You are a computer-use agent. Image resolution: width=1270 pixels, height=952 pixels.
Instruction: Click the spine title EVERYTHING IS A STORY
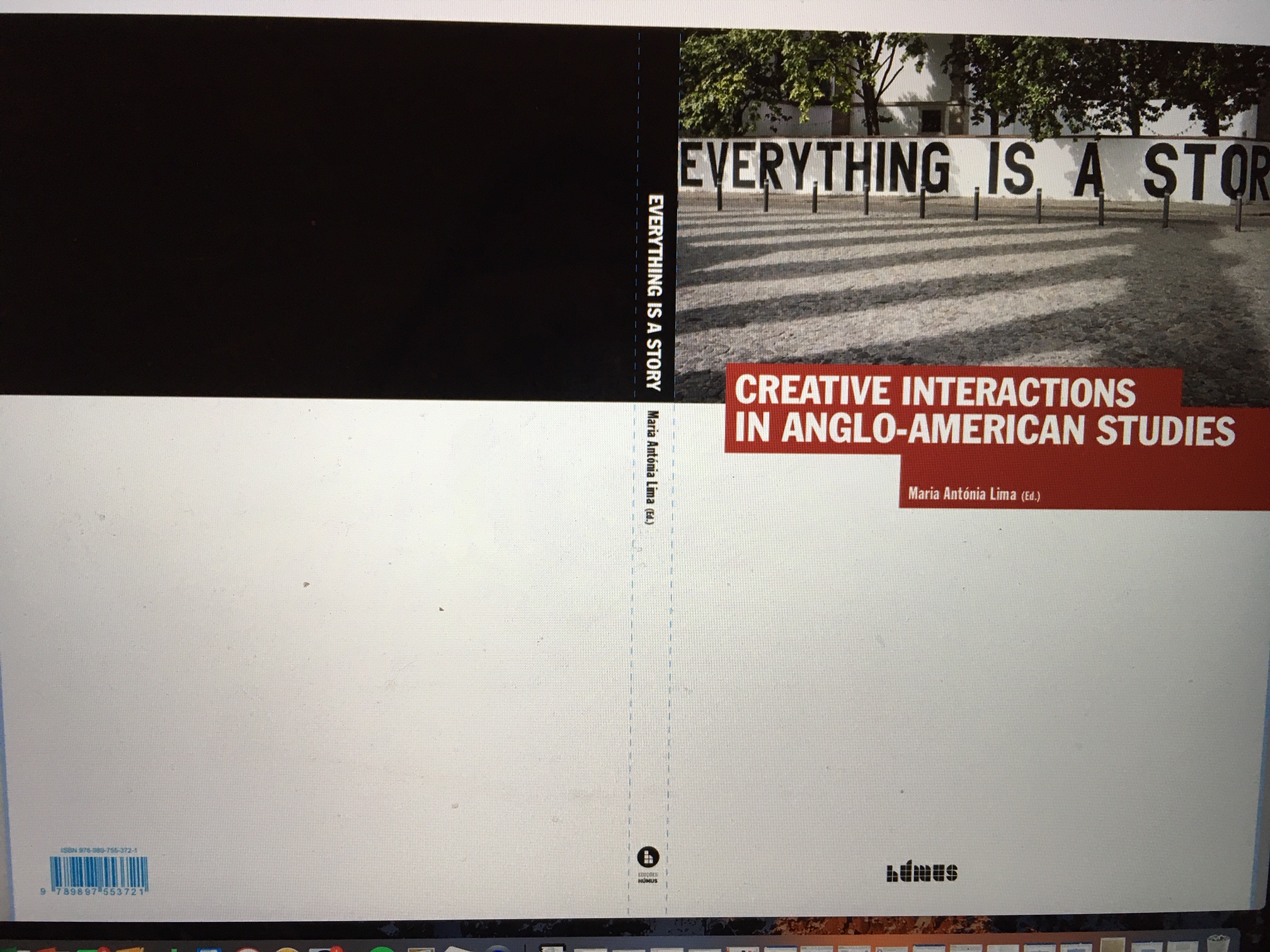pyautogui.click(x=655, y=292)
